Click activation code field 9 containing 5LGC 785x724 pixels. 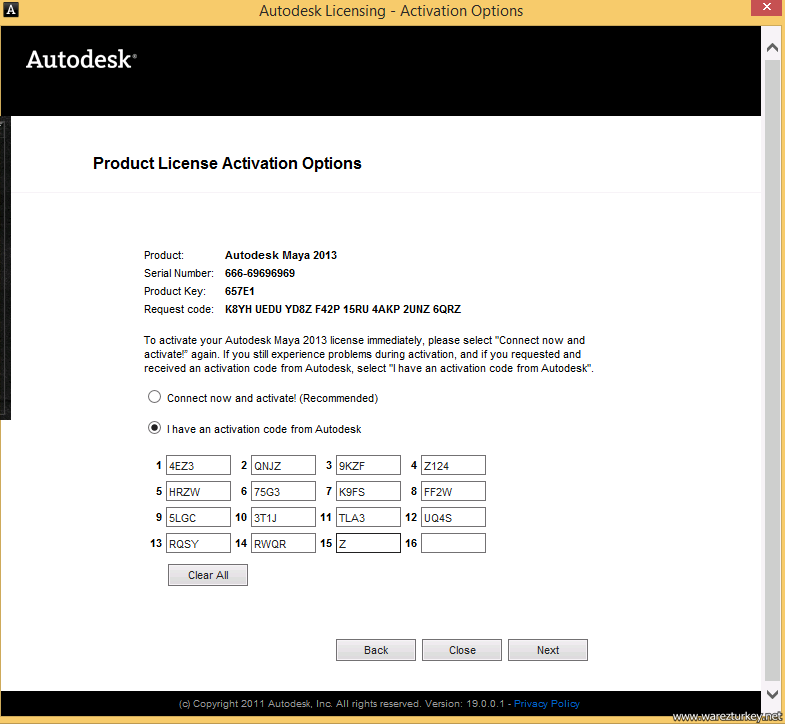[x=198, y=517]
